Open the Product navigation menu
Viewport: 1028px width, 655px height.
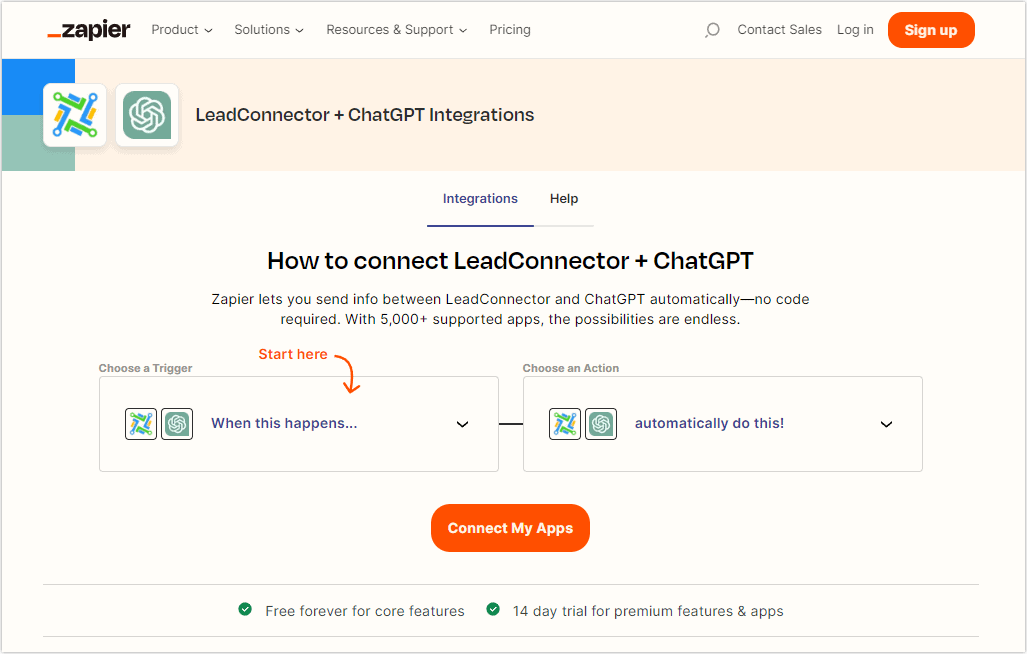(x=182, y=30)
